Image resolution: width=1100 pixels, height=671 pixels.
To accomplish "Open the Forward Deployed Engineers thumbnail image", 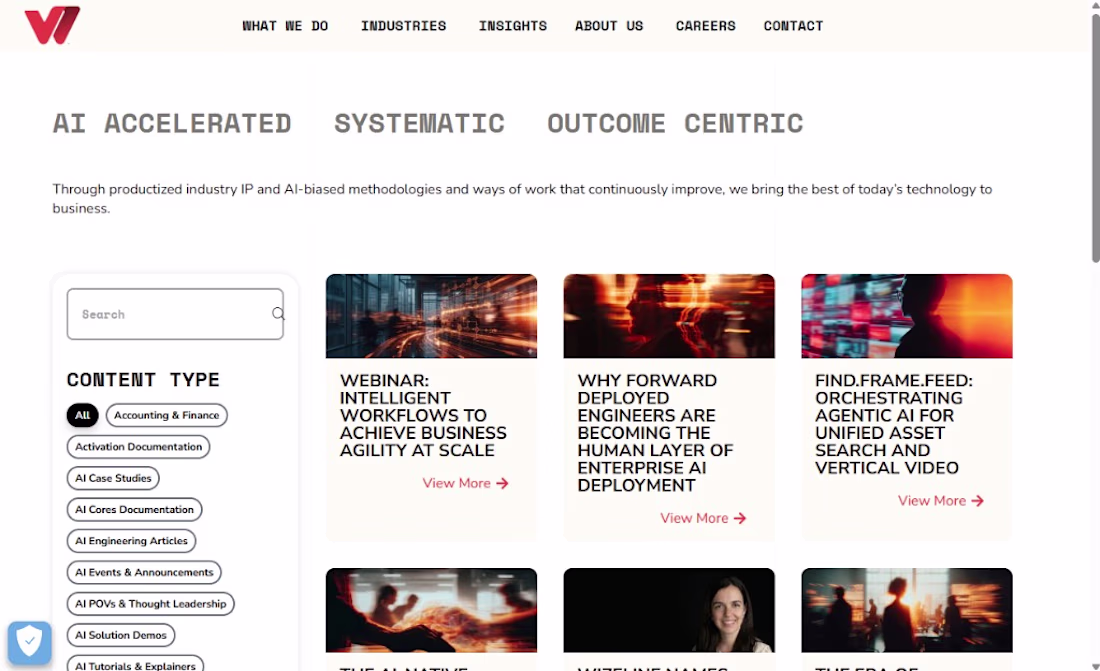I will point(669,316).
